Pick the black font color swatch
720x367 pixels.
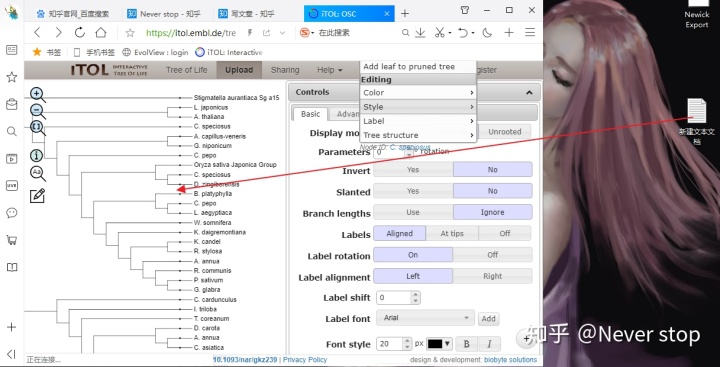[435, 344]
